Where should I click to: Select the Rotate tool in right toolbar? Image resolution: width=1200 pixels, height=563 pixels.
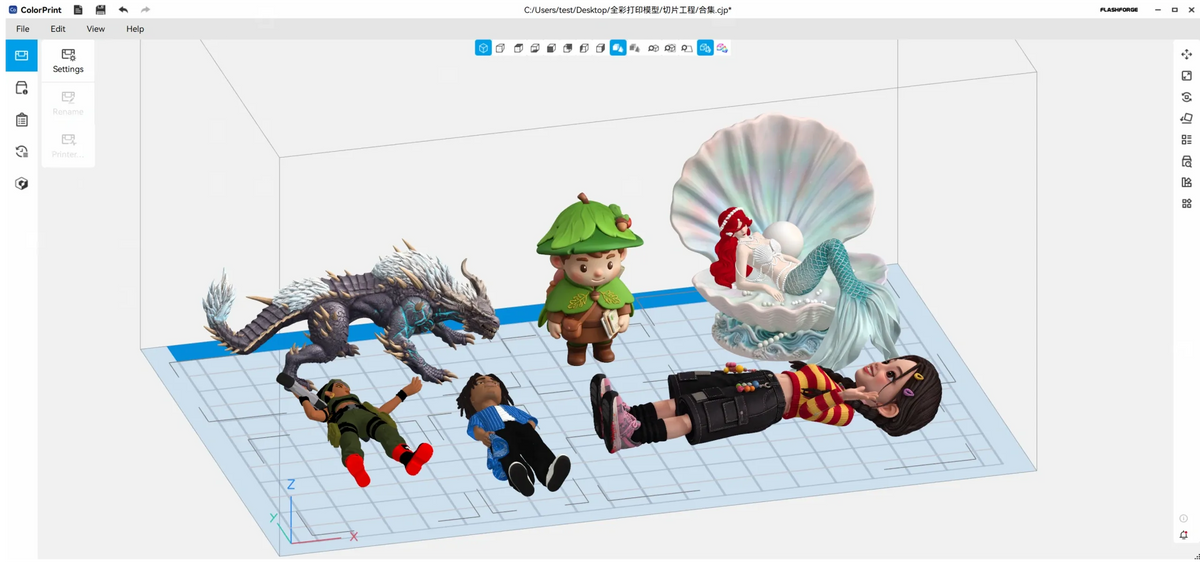(1186, 97)
